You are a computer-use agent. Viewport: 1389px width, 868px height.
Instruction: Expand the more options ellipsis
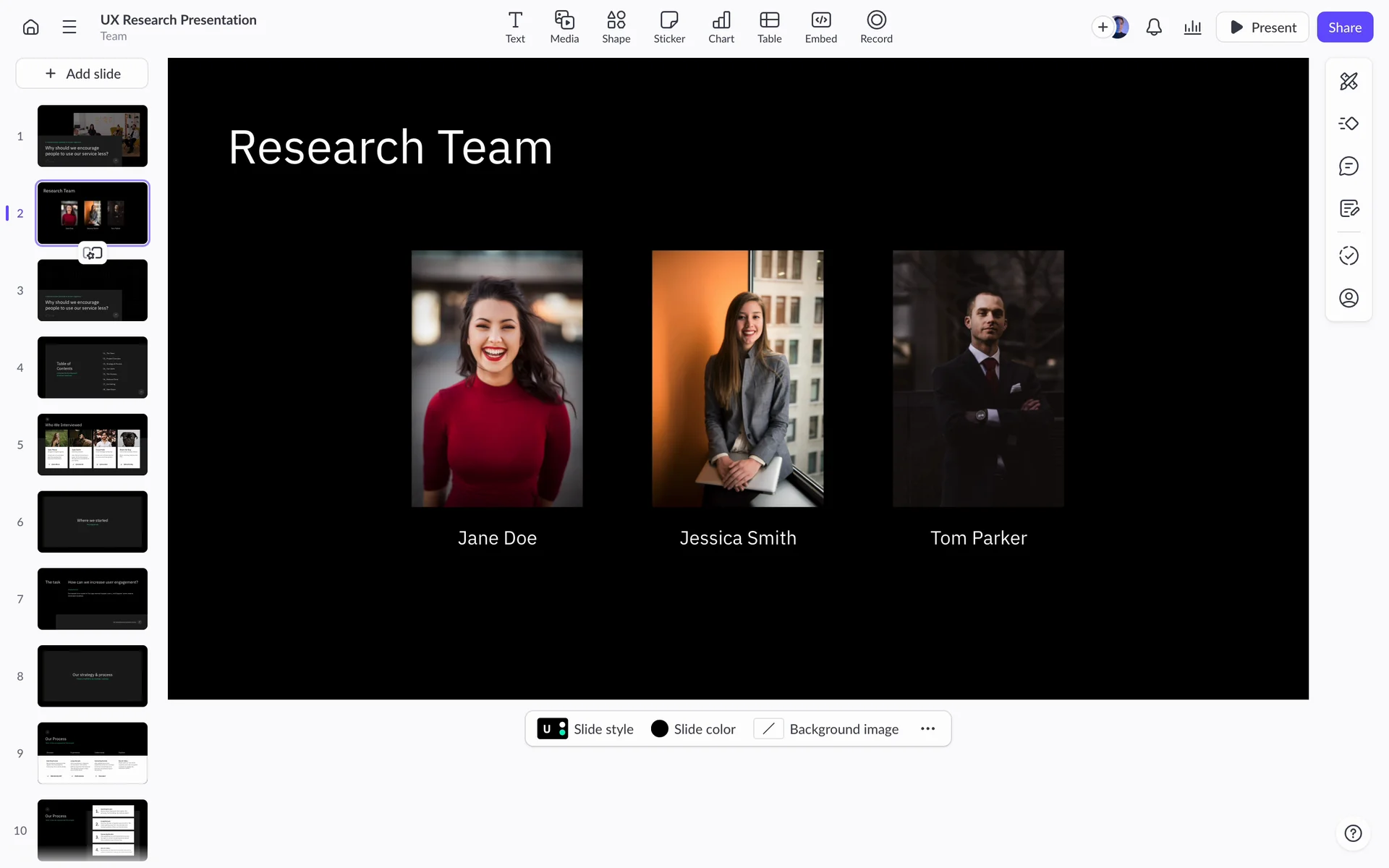coord(927,729)
